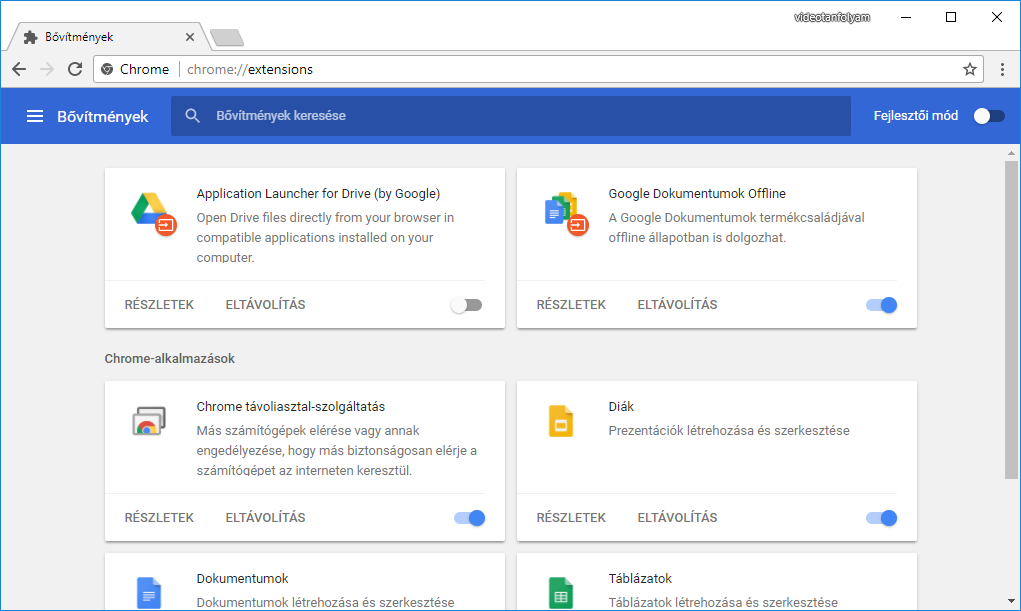1021x611 pixels.
Task: Reload the extensions page
Action: 75,69
